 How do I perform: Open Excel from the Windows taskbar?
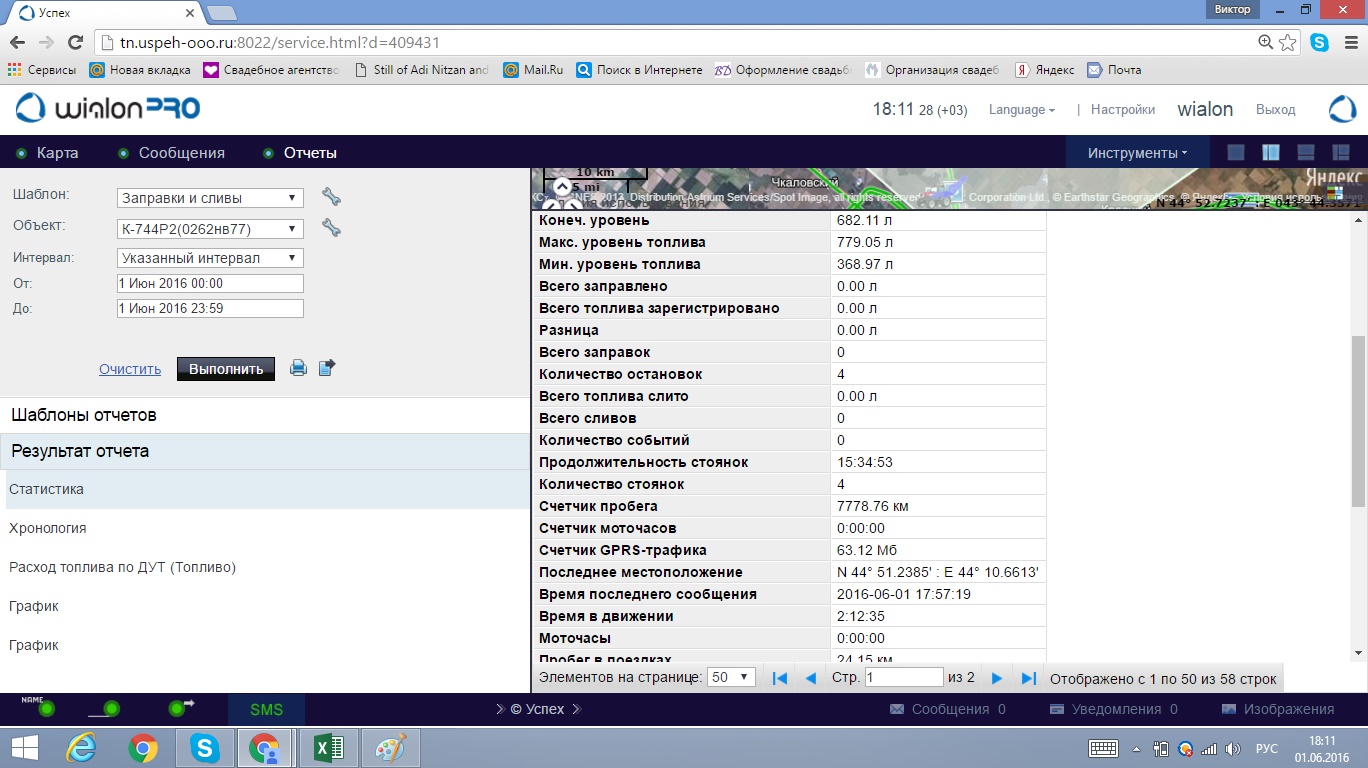(x=328, y=748)
